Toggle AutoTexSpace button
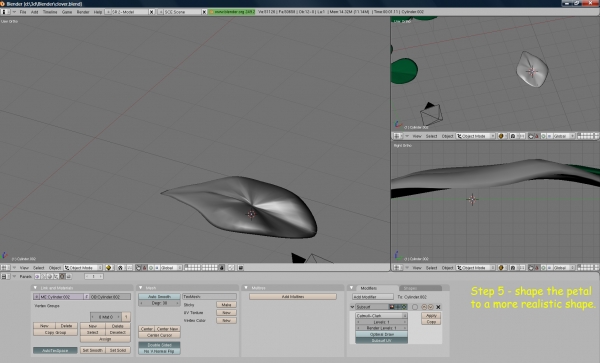 (55, 350)
